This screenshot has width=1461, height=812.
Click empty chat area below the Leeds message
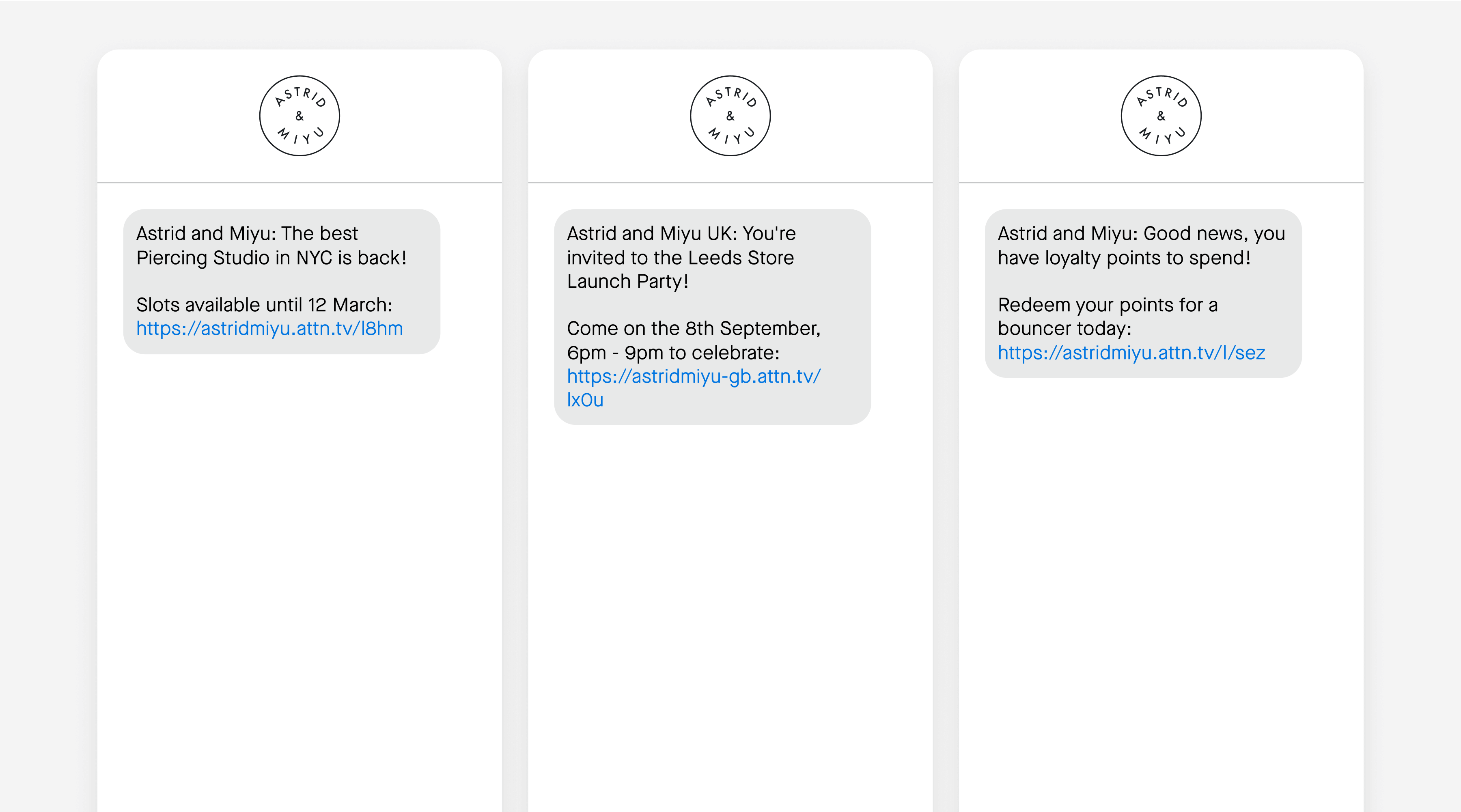(x=730, y=595)
